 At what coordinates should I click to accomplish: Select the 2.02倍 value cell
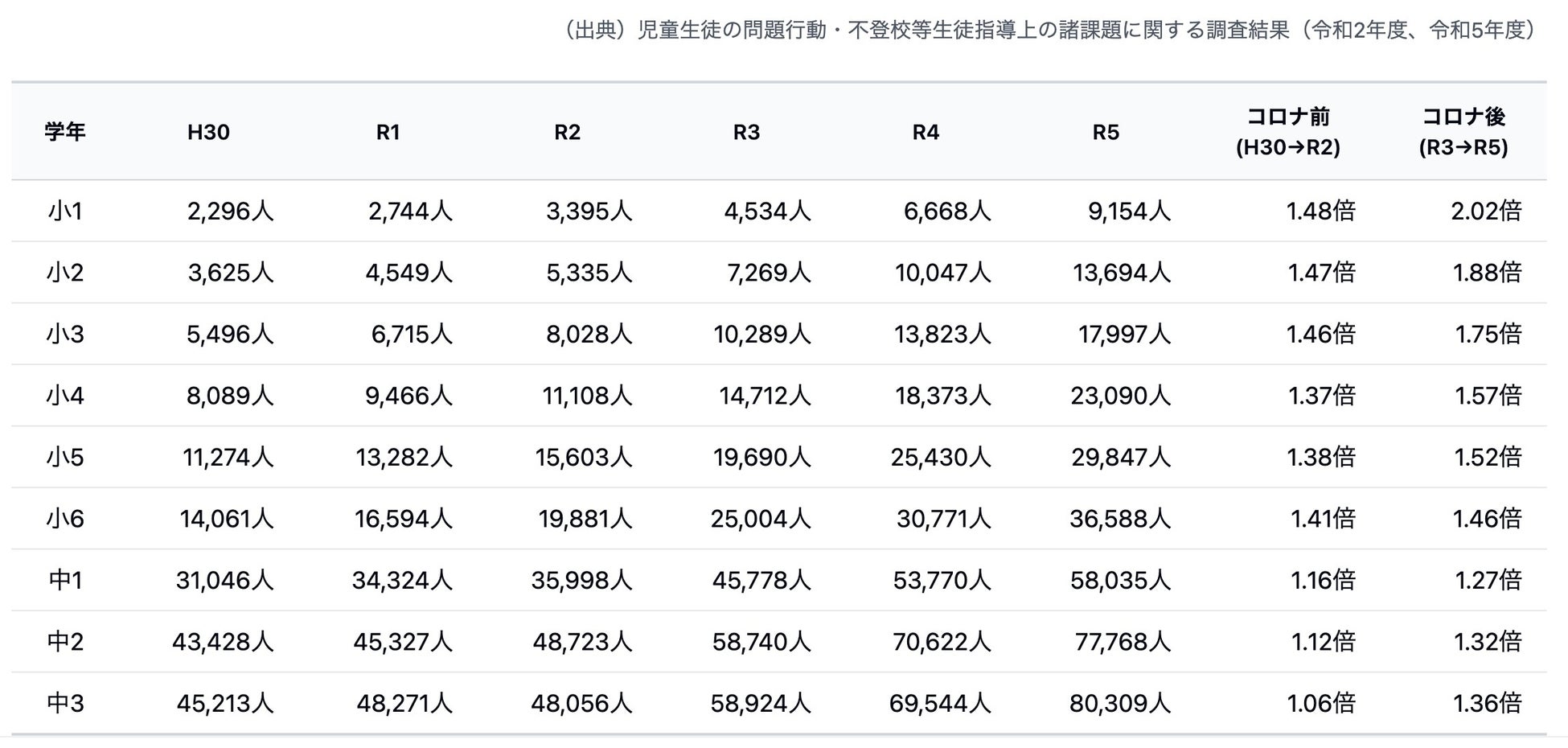[x=1486, y=211]
